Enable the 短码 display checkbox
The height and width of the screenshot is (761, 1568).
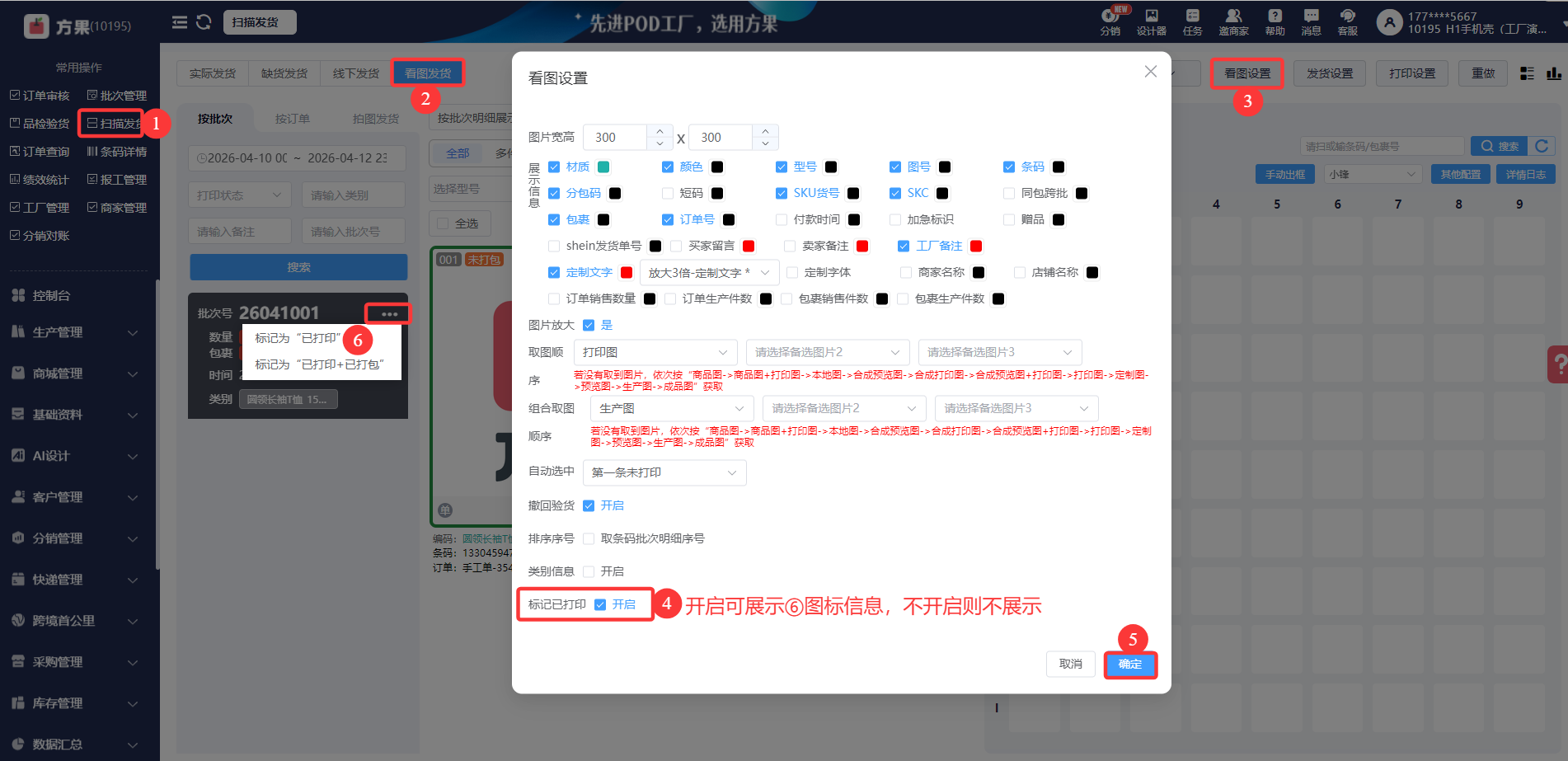point(668,192)
